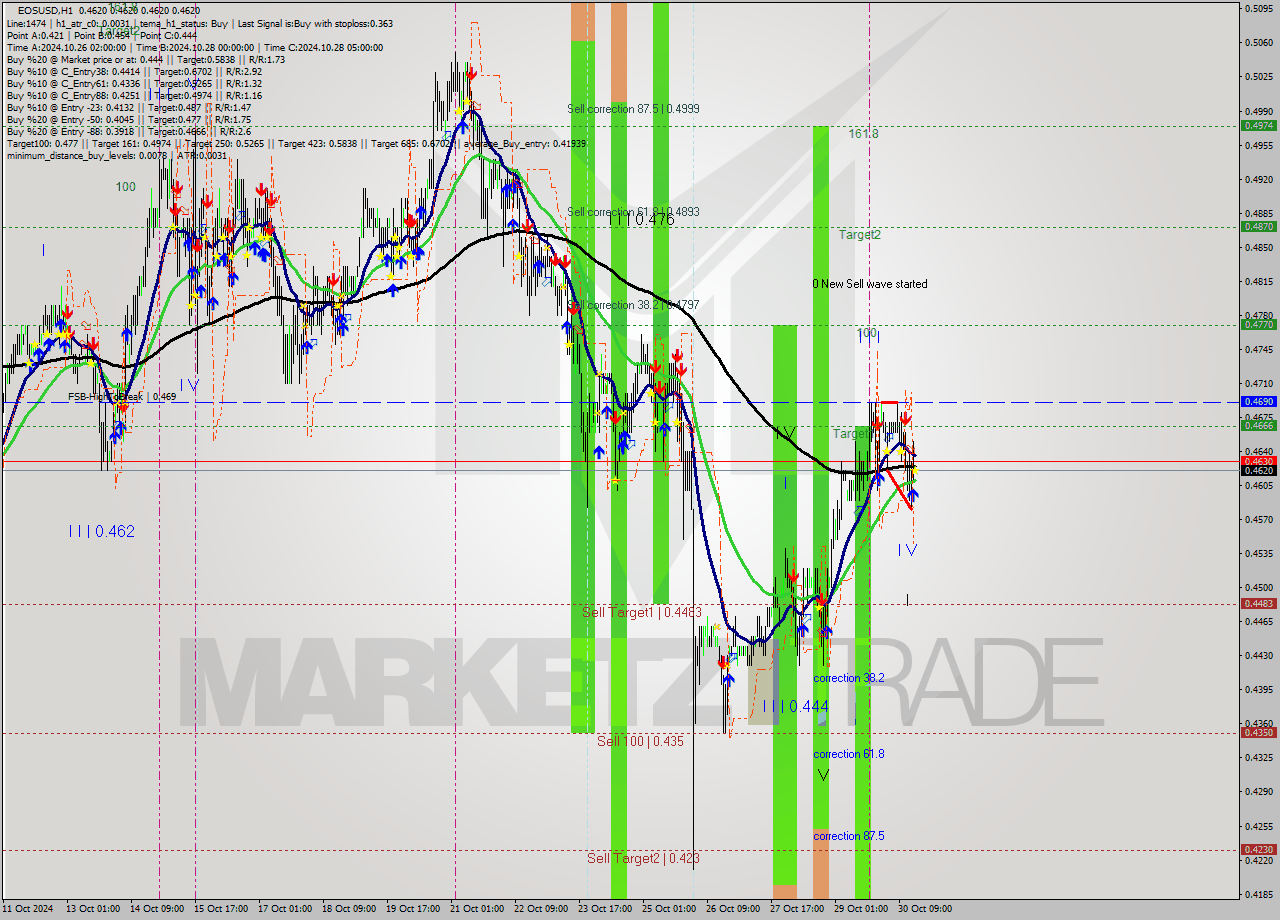Viewport: 1280px width, 920px height.
Task: Click the 'I I I 0.444' wave label
Action: [795, 707]
